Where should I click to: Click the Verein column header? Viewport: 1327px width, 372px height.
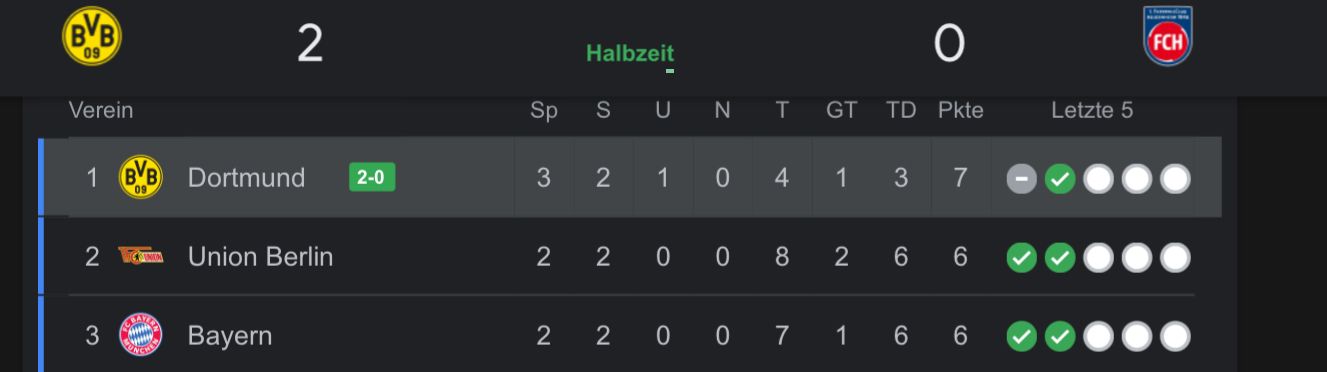pos(101,110)
